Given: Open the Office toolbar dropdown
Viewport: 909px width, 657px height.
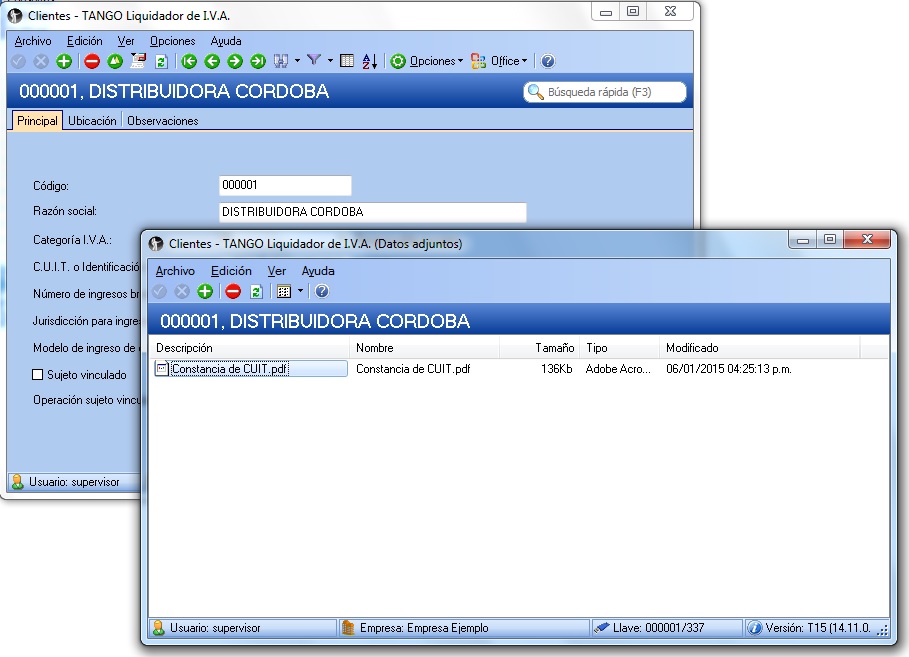Looking at the screenshot, I should tap(499, 61).
